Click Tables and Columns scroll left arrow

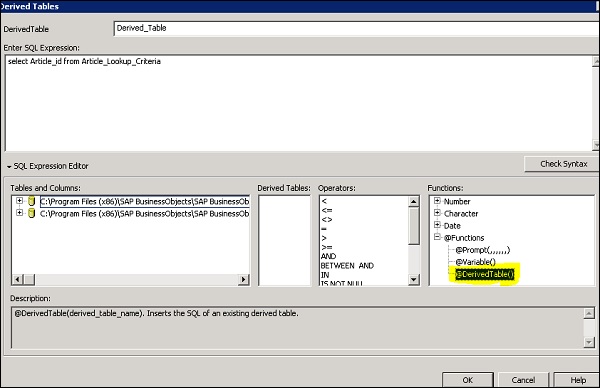click(x=17, y=279)
